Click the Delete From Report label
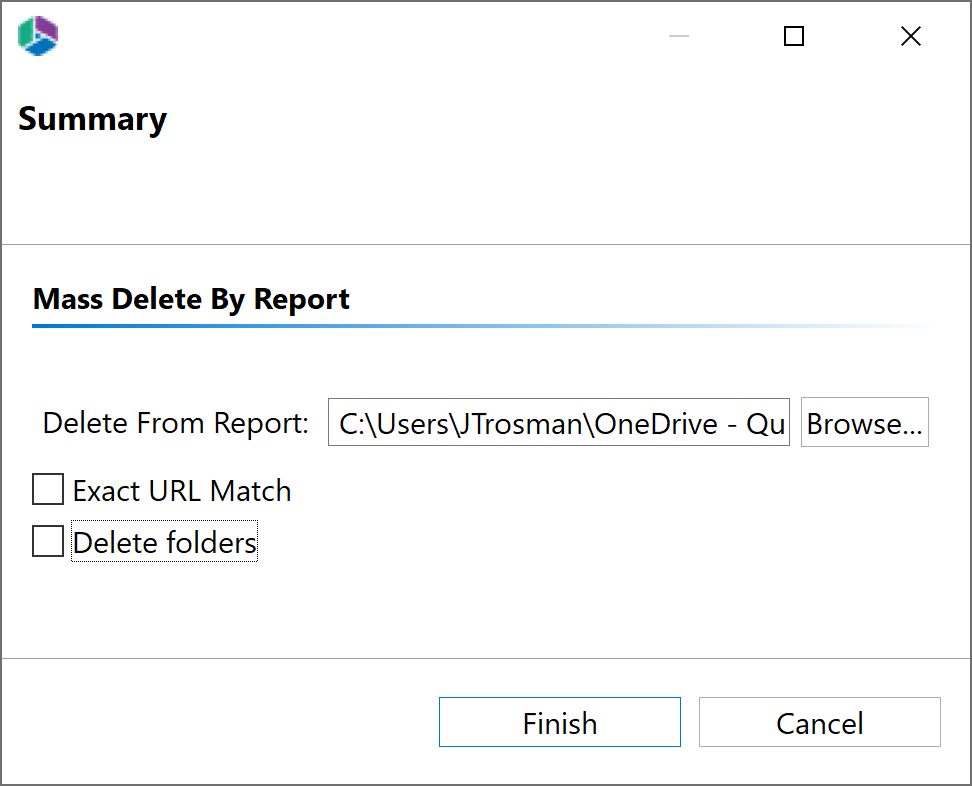 point(174,422)
